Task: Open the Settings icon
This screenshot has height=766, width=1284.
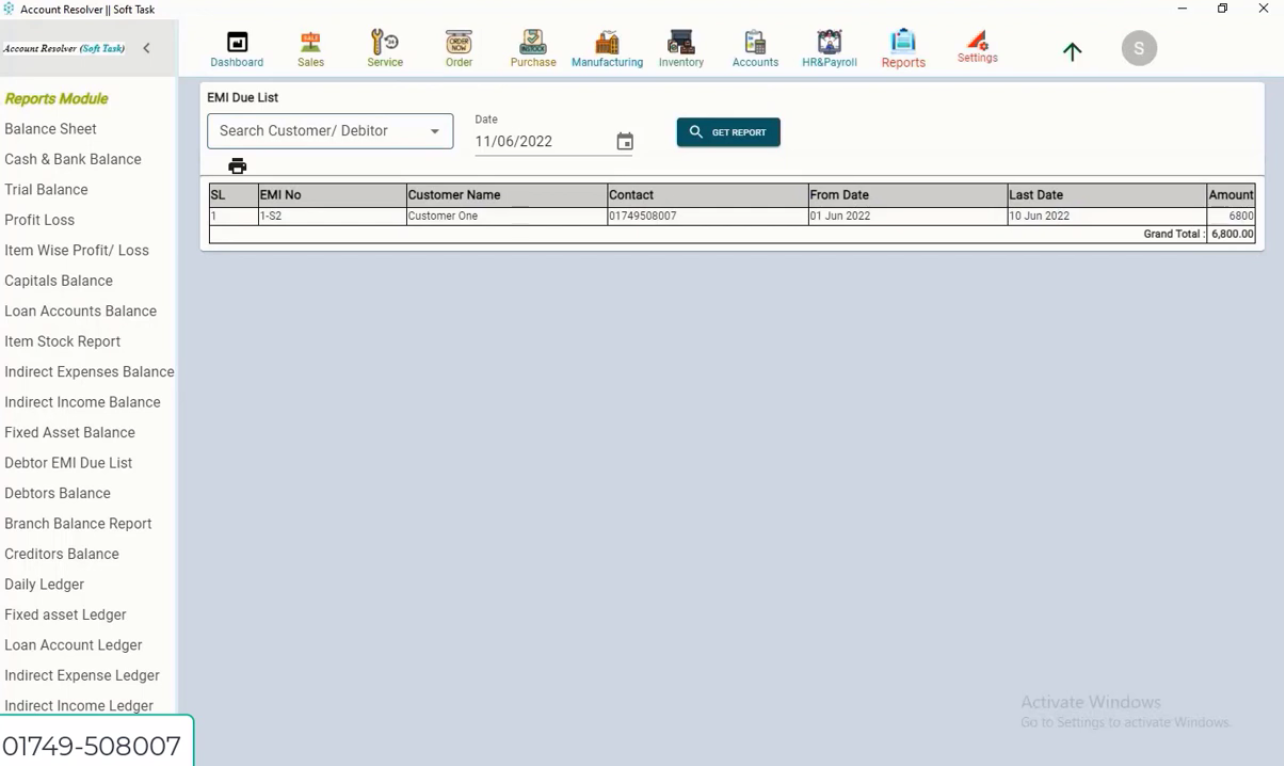Action: (x=977, y=47)
